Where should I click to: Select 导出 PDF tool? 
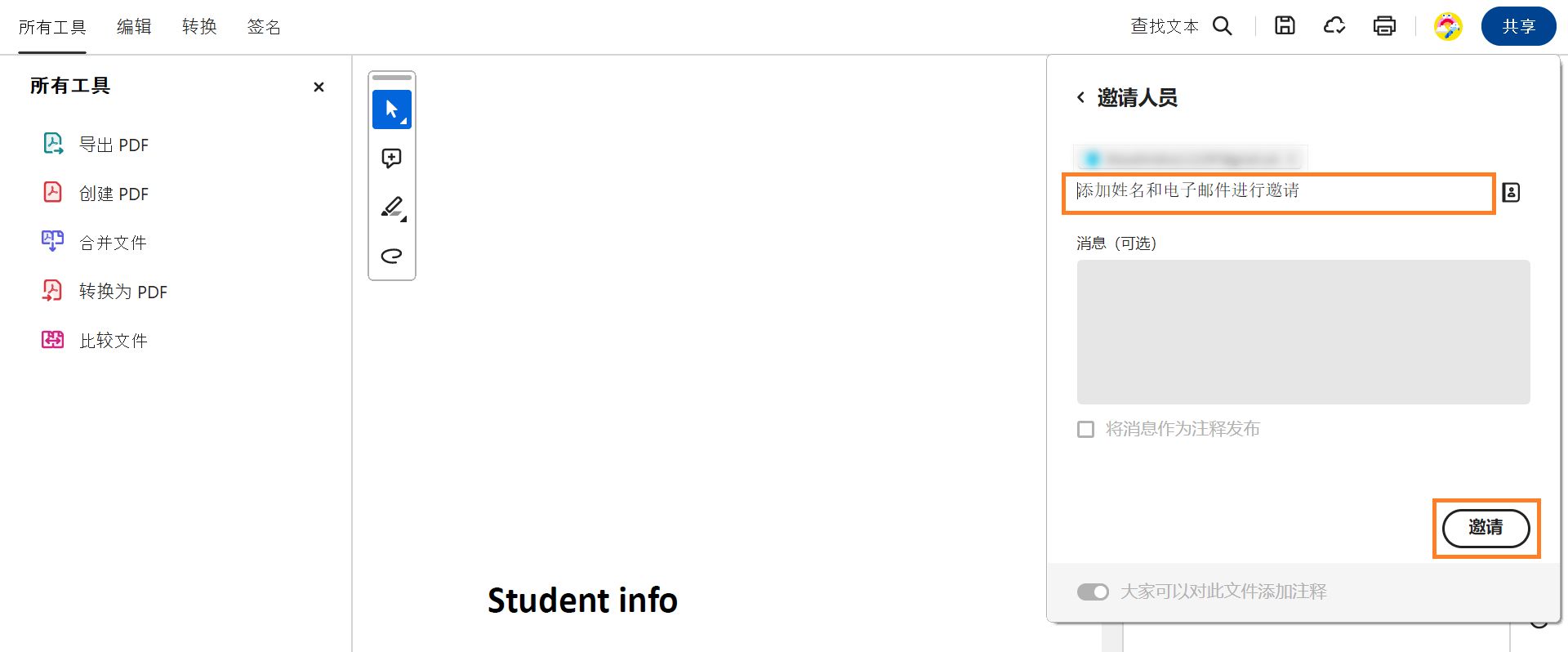click(114, 145)
